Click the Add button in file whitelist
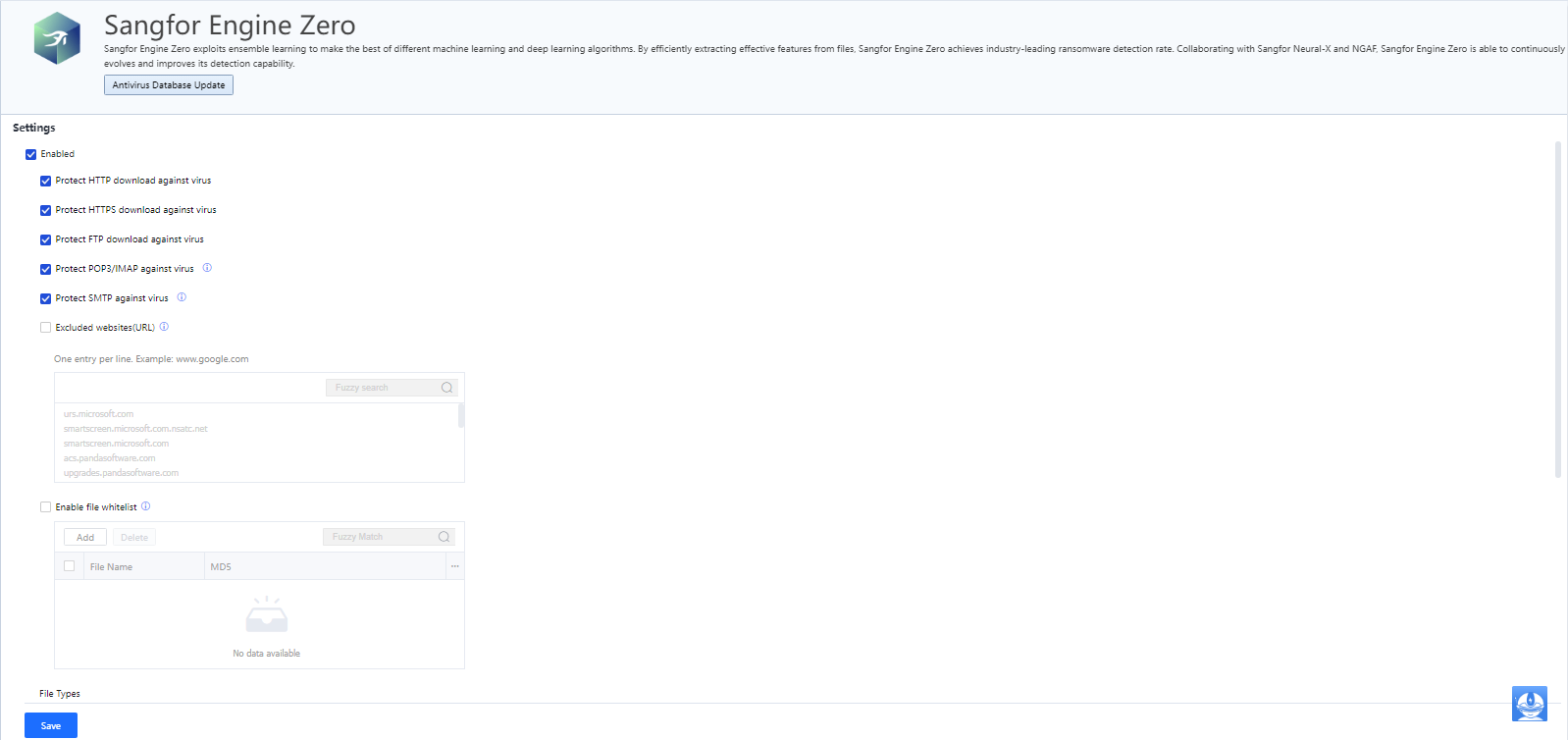The height and width of the screenshot is (740, 1568). tap(85, 538)
